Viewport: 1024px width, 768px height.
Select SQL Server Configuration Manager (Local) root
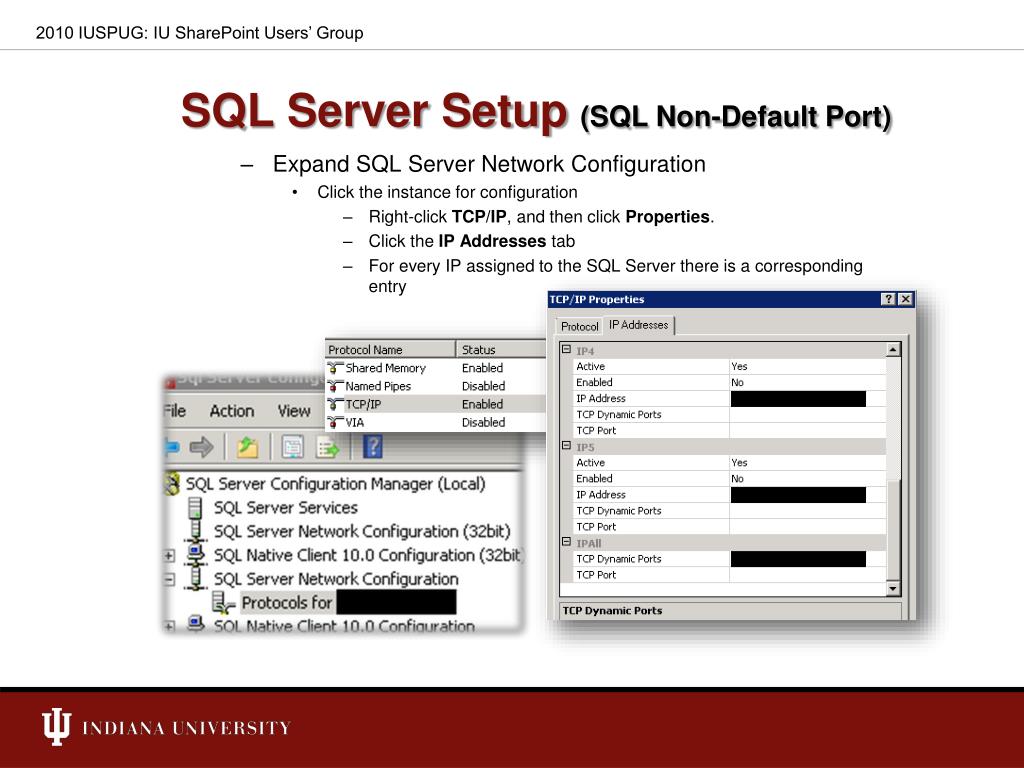(x=335, y=484)
